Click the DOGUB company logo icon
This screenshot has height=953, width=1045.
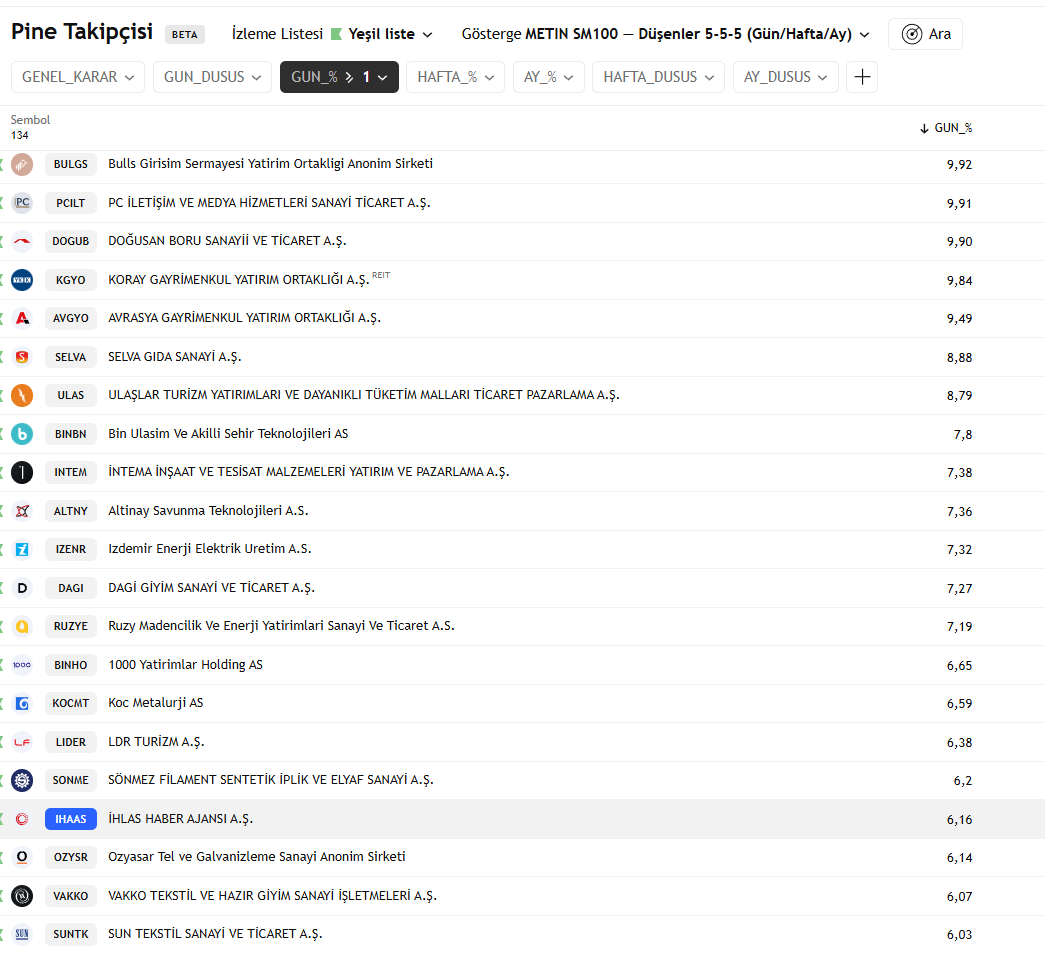[x=22, y=241]
